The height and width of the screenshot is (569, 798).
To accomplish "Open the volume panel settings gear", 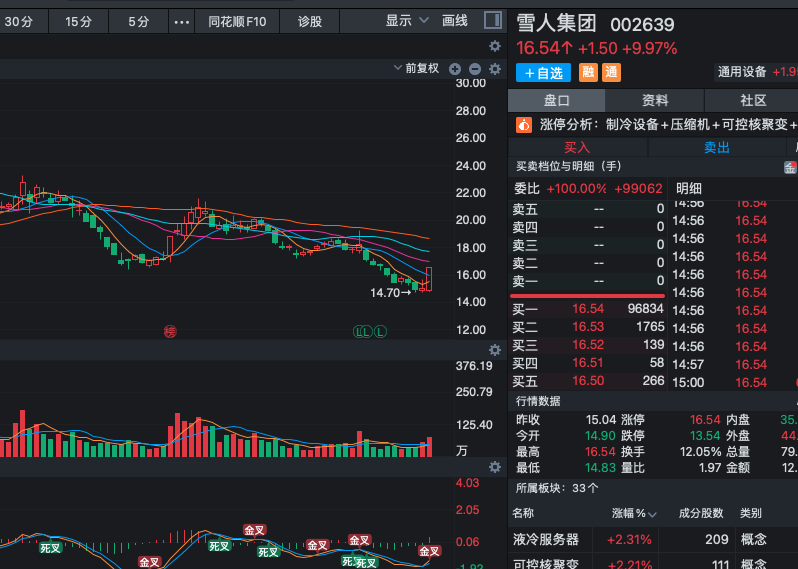I will click(495, 350).
